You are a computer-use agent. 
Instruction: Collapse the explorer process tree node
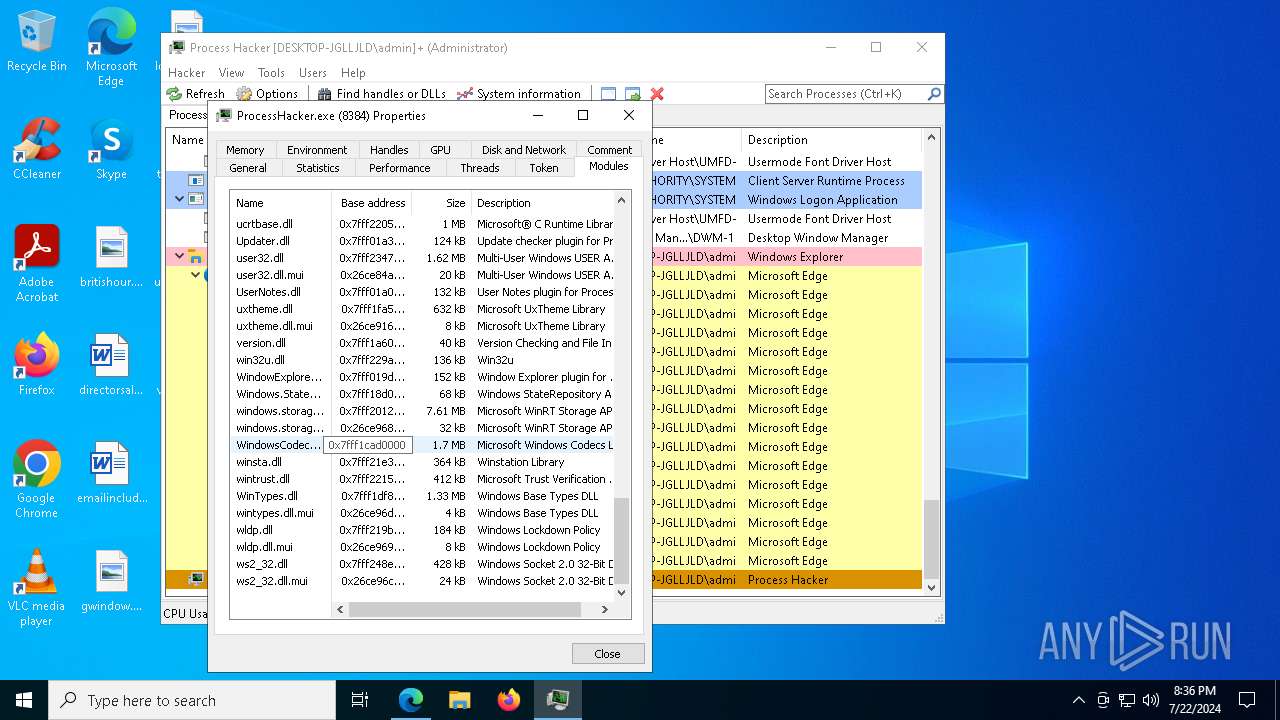click(180, 256)
